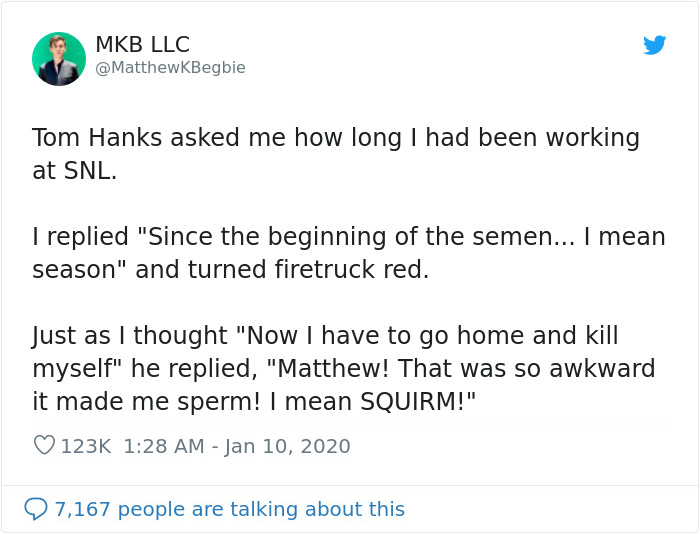Click the Jan 10, 2020 date text
The height and width of the screenshot is (534, 700).
click(287, 446)
